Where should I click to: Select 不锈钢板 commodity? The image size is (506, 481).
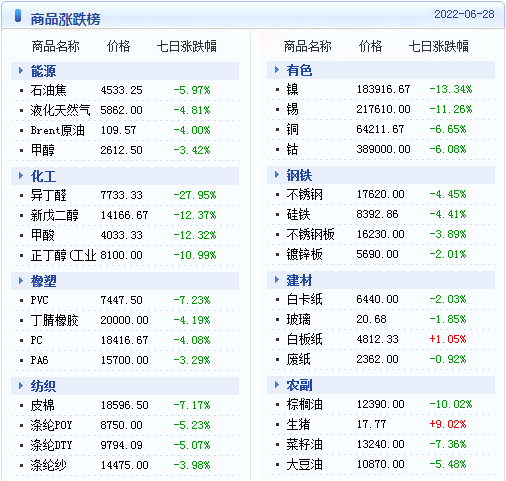point(311,234)
